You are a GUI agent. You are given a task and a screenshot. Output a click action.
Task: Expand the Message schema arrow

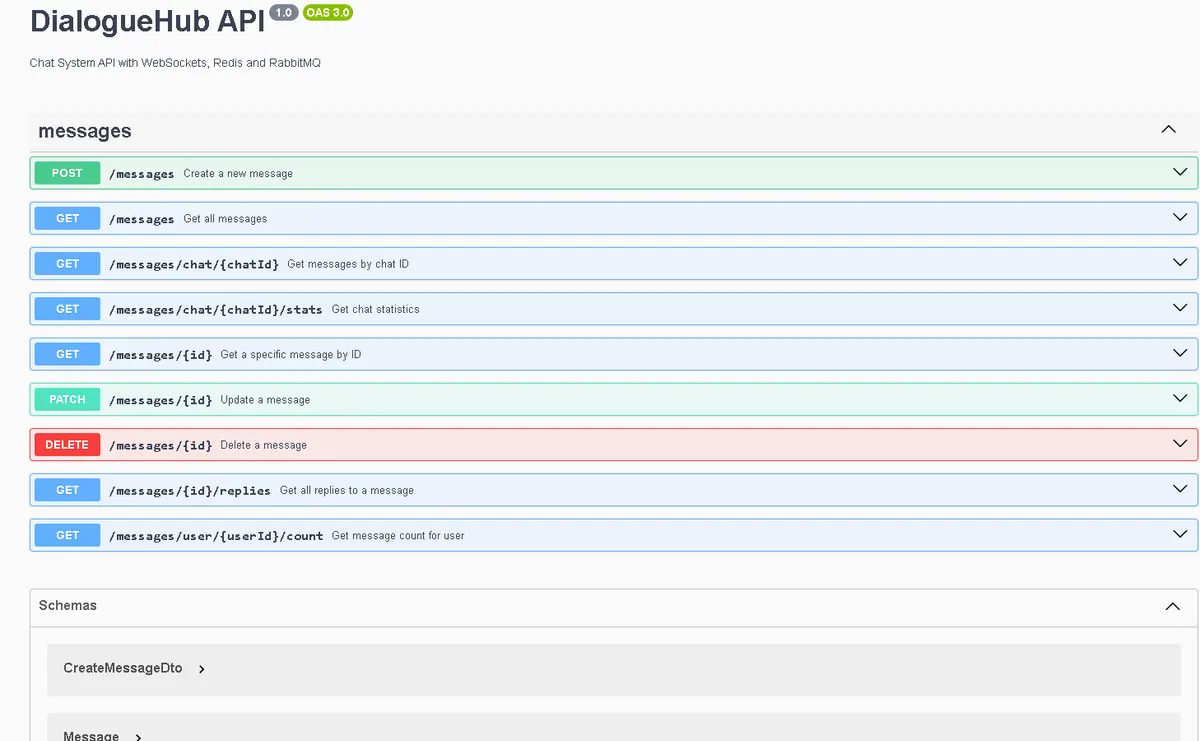point(138,737)
